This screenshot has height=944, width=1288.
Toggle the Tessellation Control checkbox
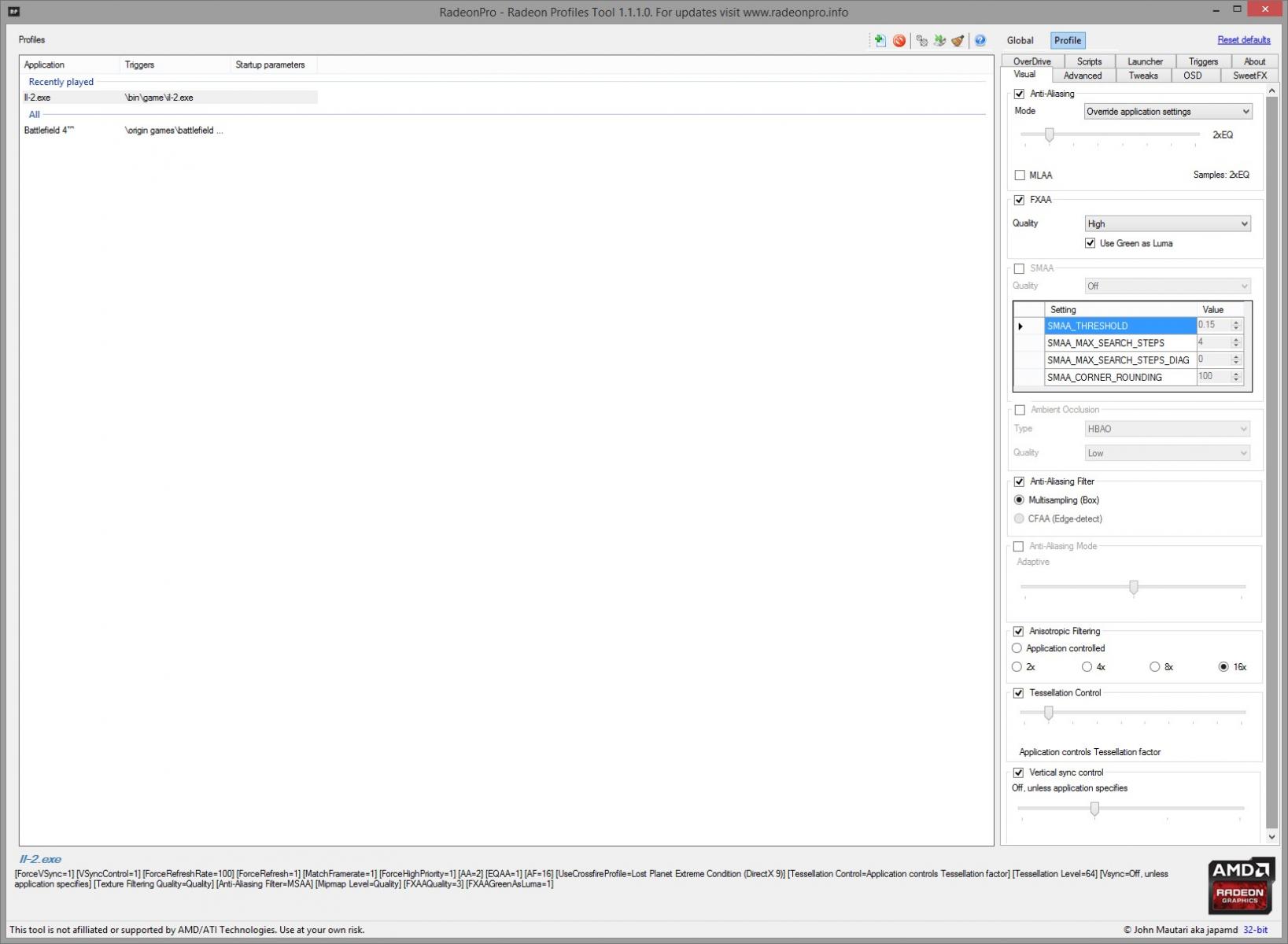click(1019, 693)
